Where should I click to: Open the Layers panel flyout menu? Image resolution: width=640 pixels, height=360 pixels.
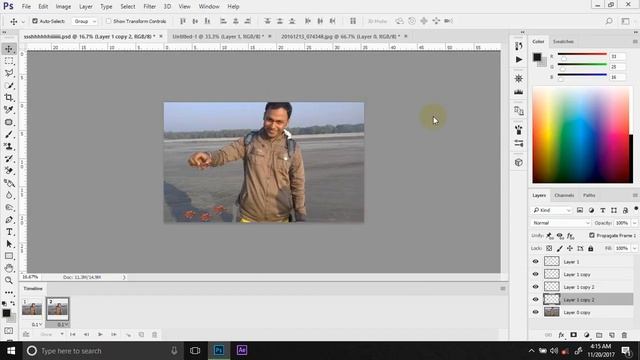(635, 196)
